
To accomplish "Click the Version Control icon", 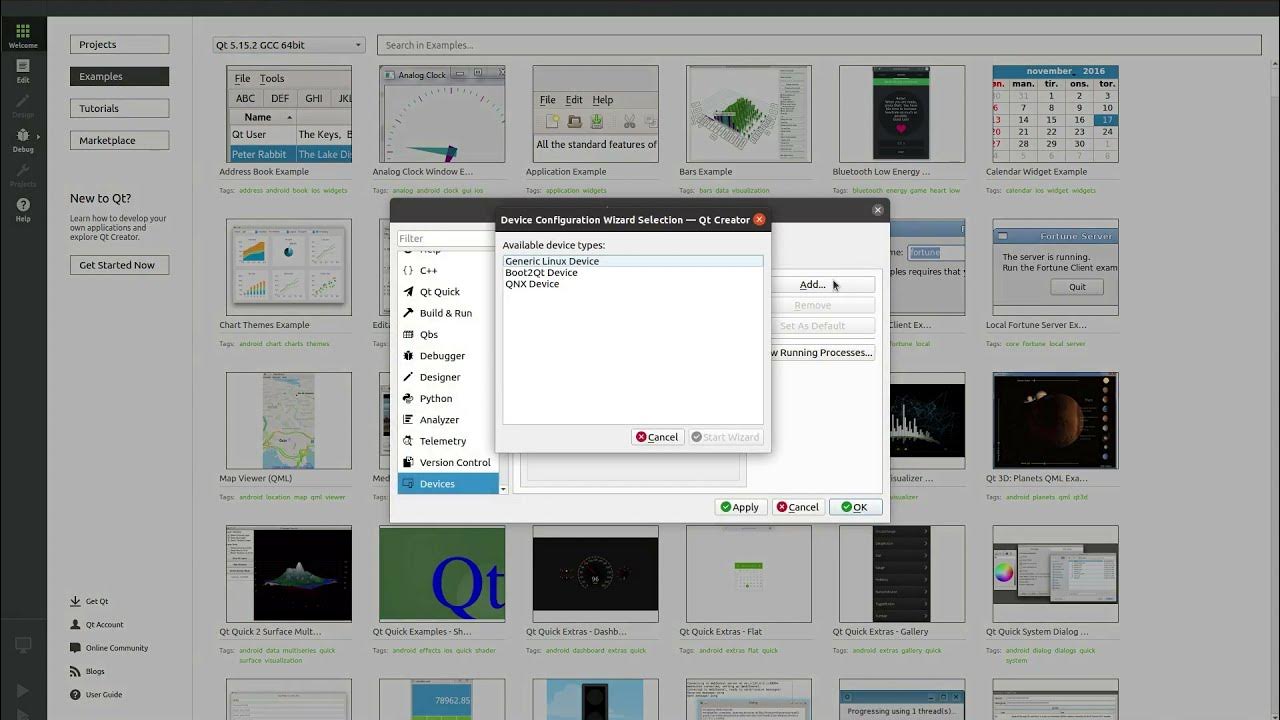I will (x=408, y=463).
